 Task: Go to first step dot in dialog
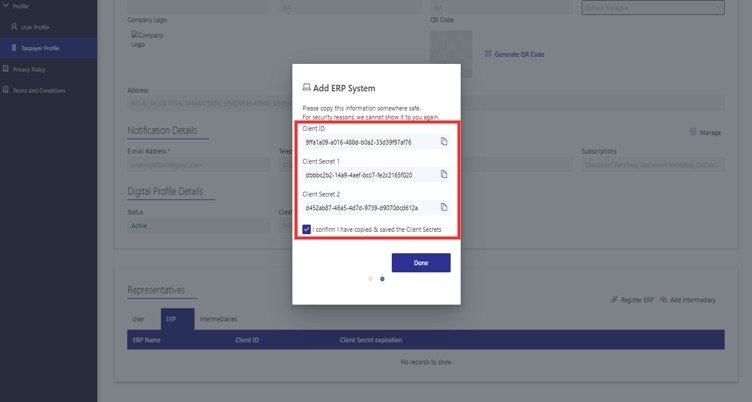pos(370,279)
